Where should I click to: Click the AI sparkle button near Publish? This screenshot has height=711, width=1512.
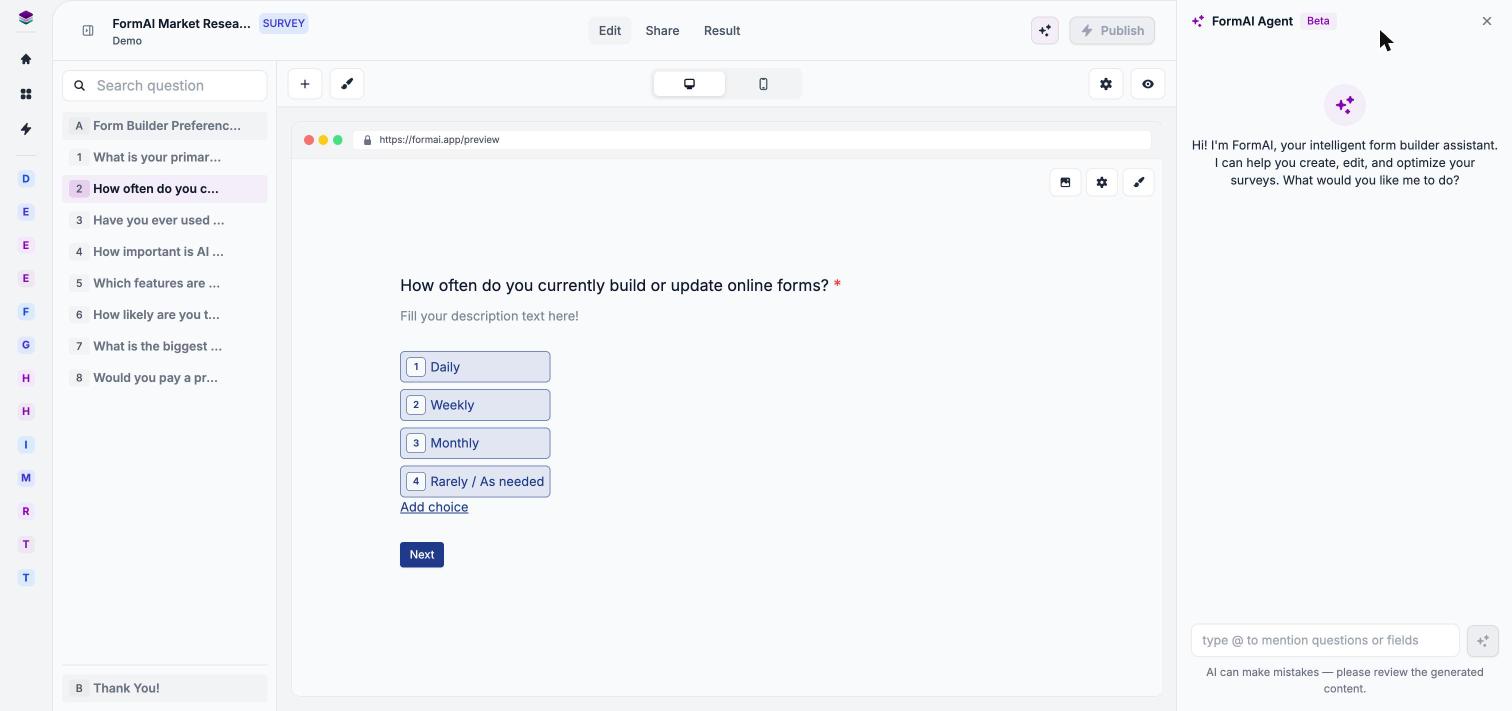(x=1045, y=31)
